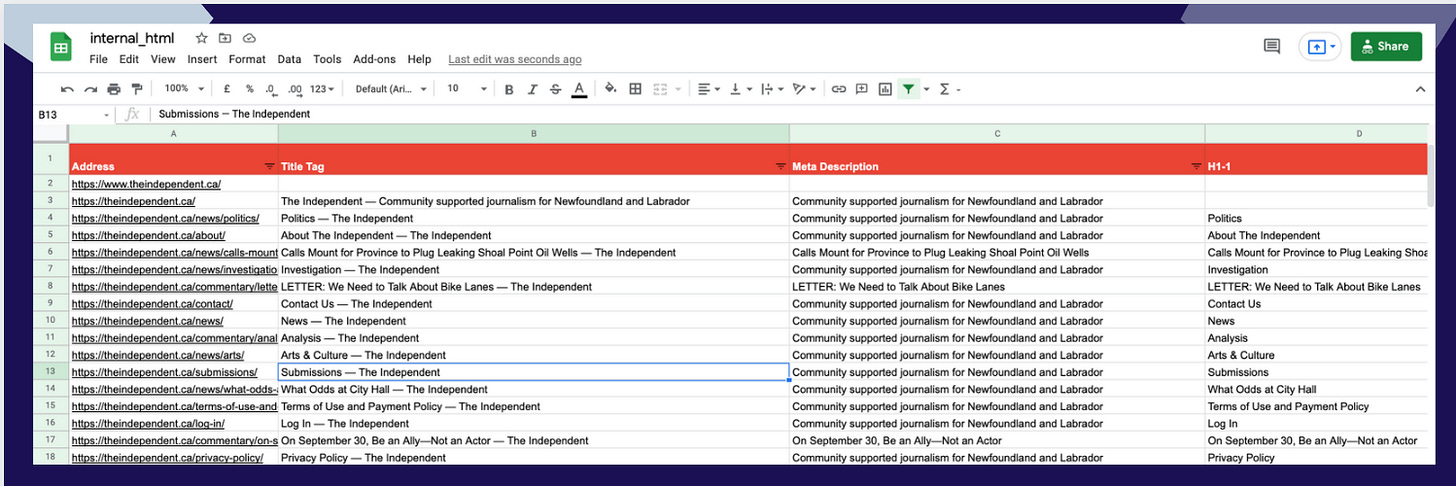Open the theindependent.ca/privacy-policy/ link
This screenshot has height=486, width=1456.
pyautogui.click(x=167, y=458)
